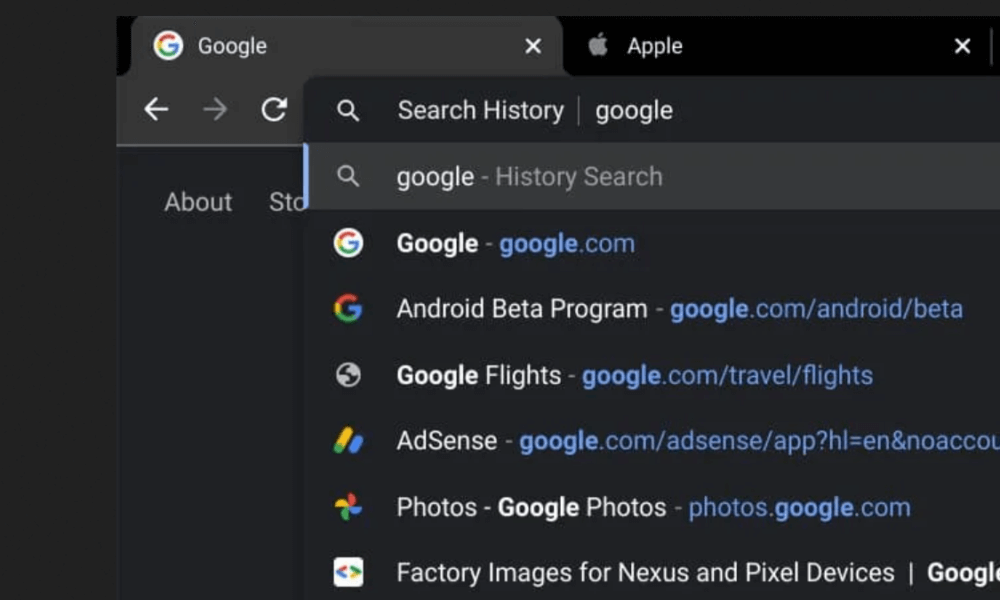
Task: Click the back navigation arrow
Action: point(156,109)
